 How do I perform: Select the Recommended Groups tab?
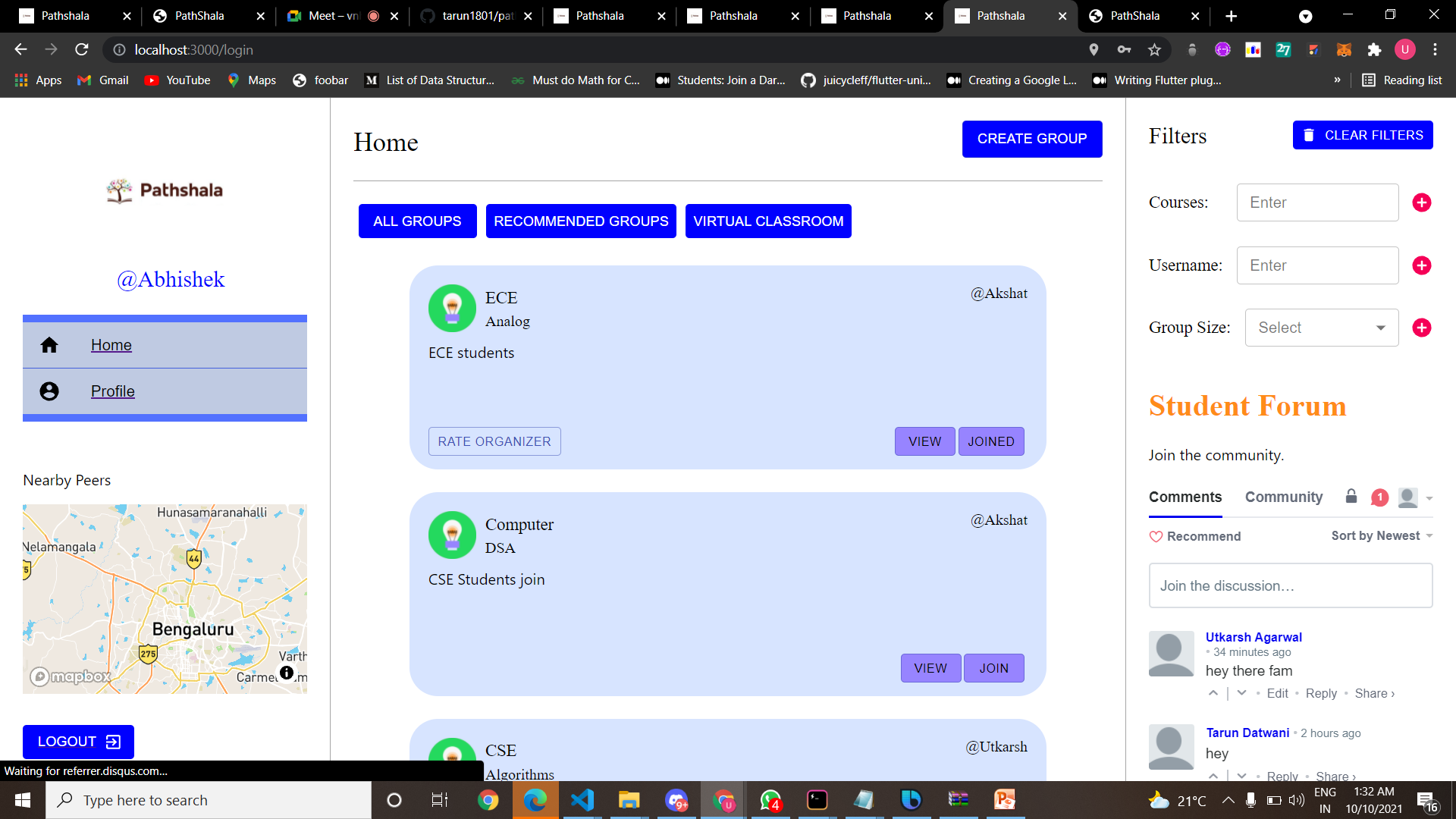[581, 221]
